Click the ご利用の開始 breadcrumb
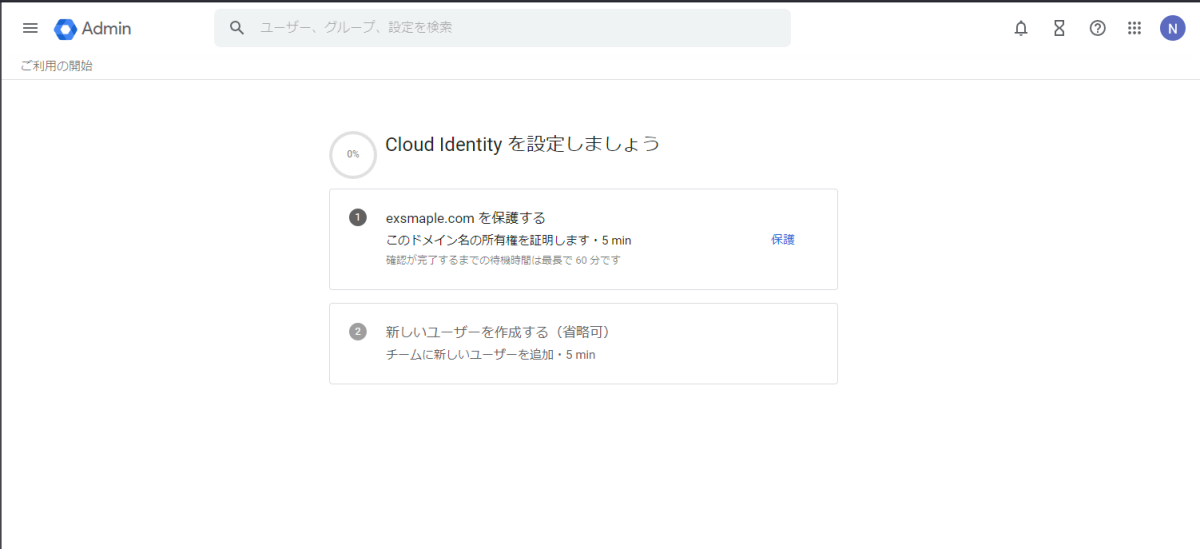This screenshot has width=1200, height=549. click(x=56, y=66)
